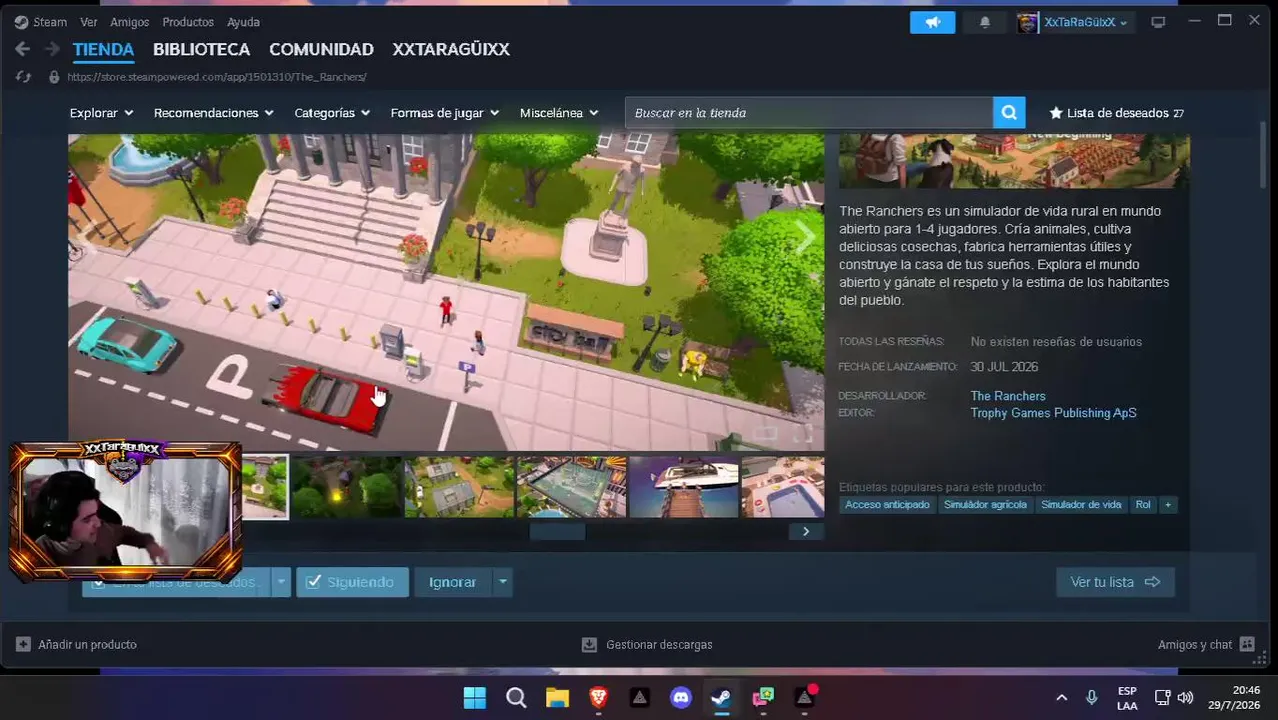Click the Acceso anticipado tag
Image resolution: width=1278 pixels, height=720 pixels.
pos(887,505)
